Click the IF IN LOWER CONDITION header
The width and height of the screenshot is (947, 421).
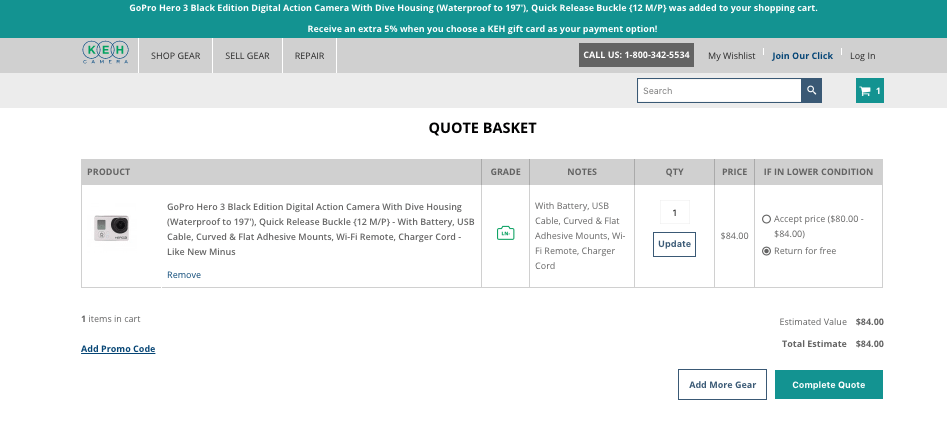click(818, 172)
